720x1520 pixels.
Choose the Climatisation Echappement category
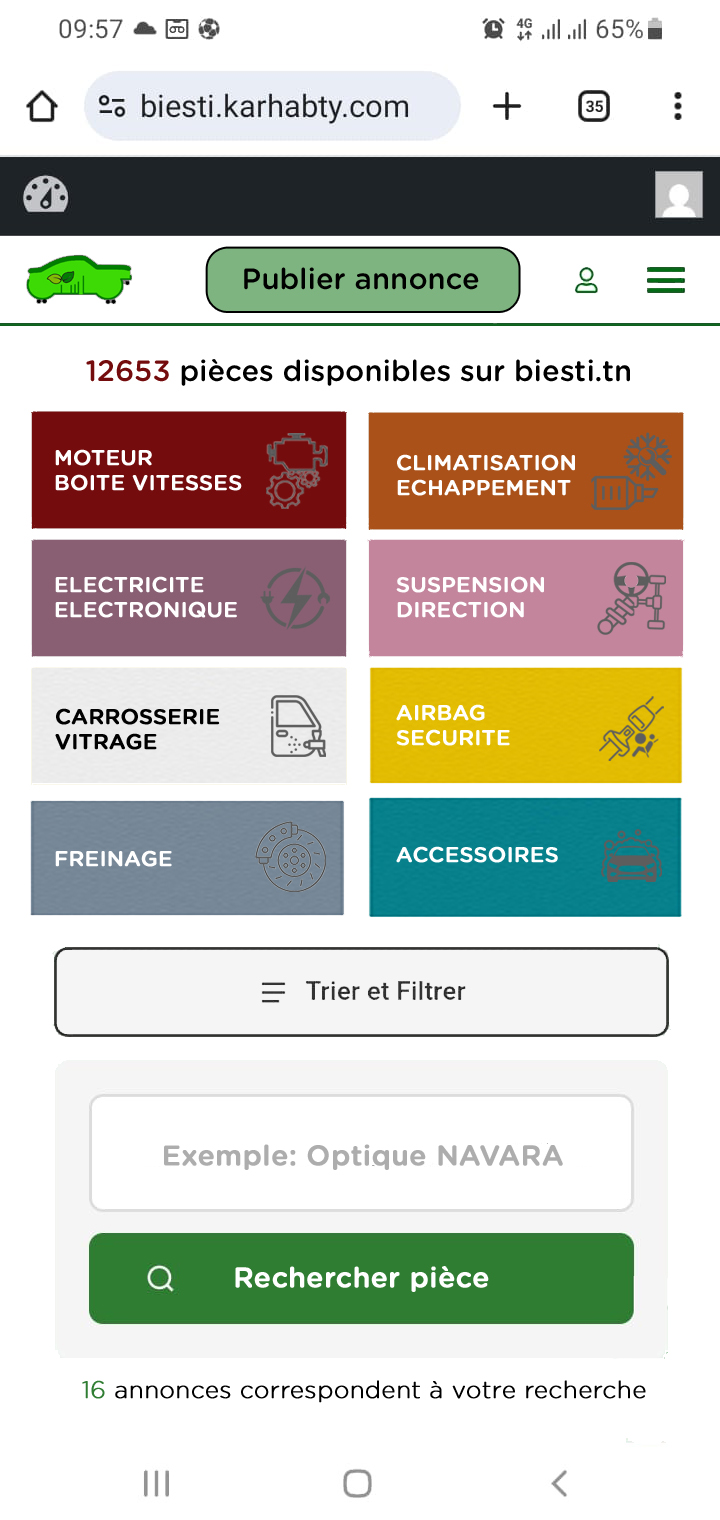pyautogui.click(x=525, y=472)
